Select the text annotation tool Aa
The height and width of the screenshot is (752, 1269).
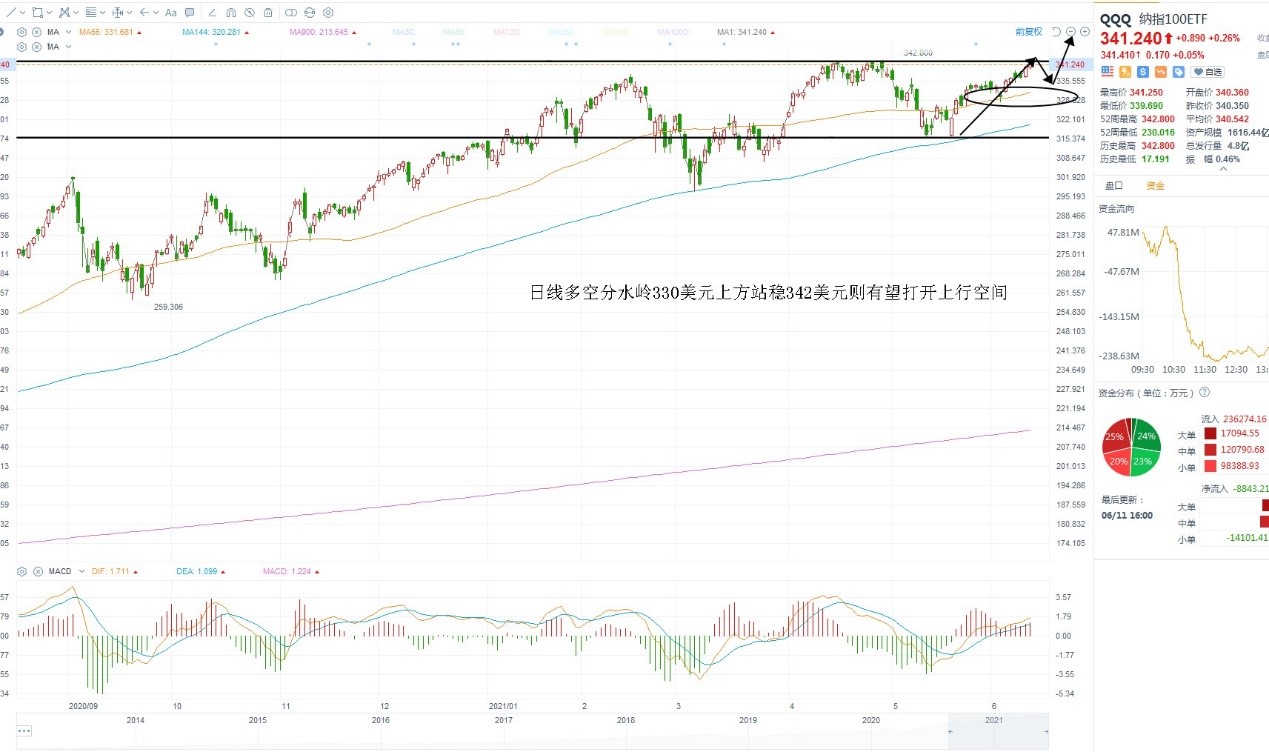[171, 13]
